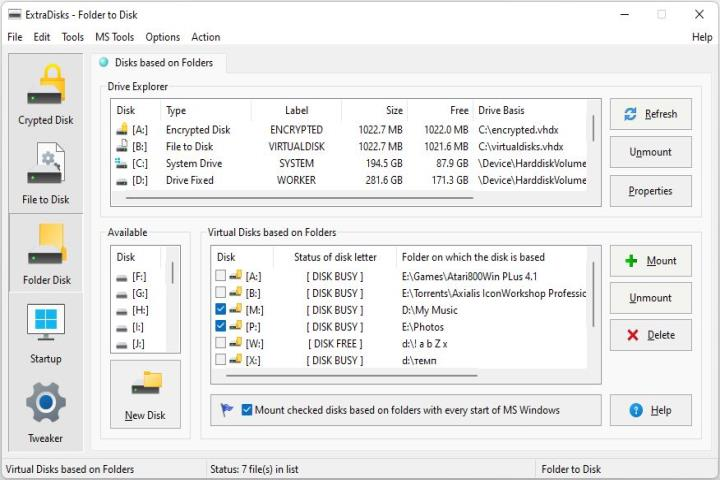Open the File menu
The height and width of the screenshot is (480, 720).
tap(15, 37)
